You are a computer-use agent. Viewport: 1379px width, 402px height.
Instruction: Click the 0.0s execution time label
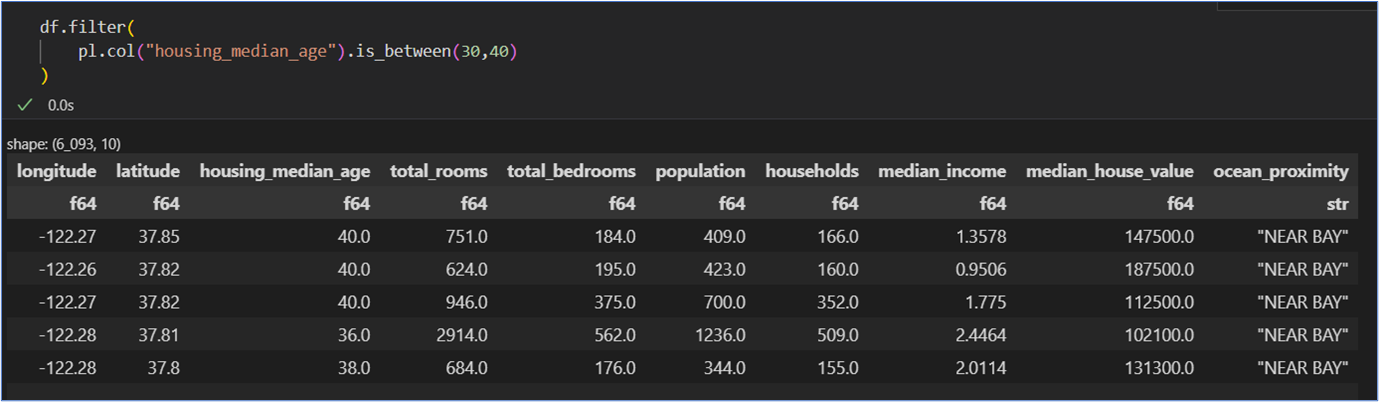(61, 105)
